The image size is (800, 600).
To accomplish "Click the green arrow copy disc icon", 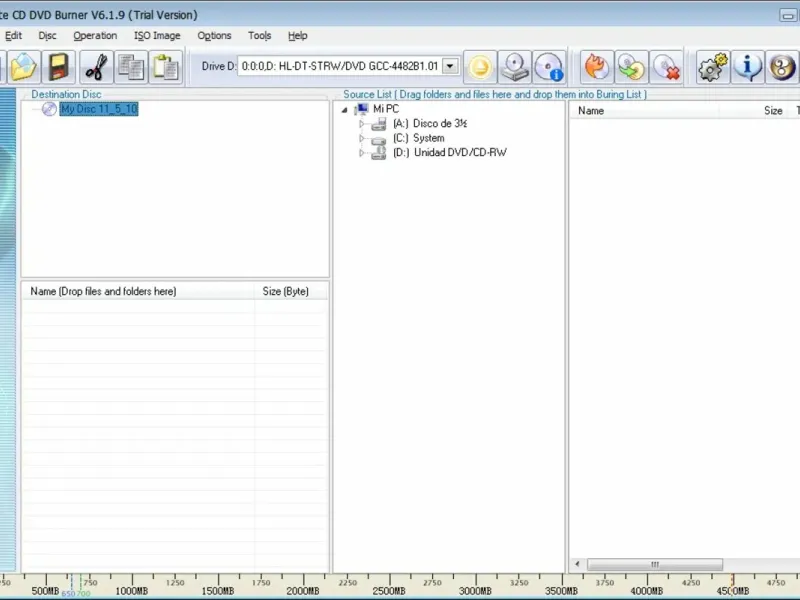I will (632, 67).
